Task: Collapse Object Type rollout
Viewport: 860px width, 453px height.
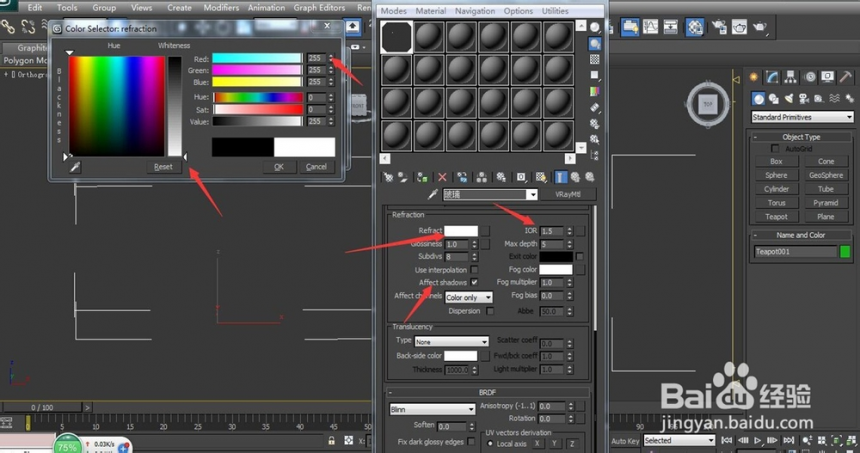Action: (x=801, y=137)
